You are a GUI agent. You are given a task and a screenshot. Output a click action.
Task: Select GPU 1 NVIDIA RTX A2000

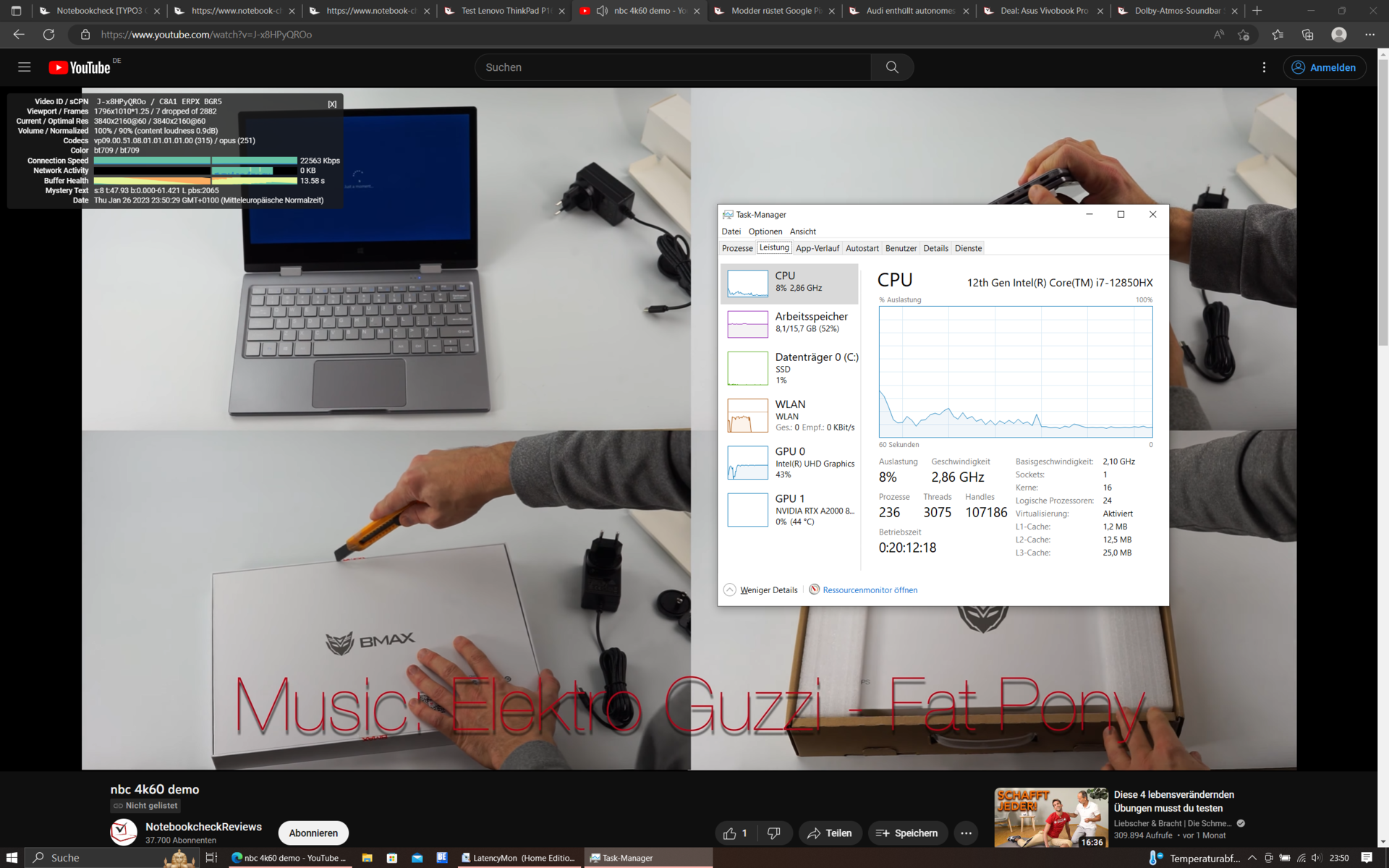(789, 509)
